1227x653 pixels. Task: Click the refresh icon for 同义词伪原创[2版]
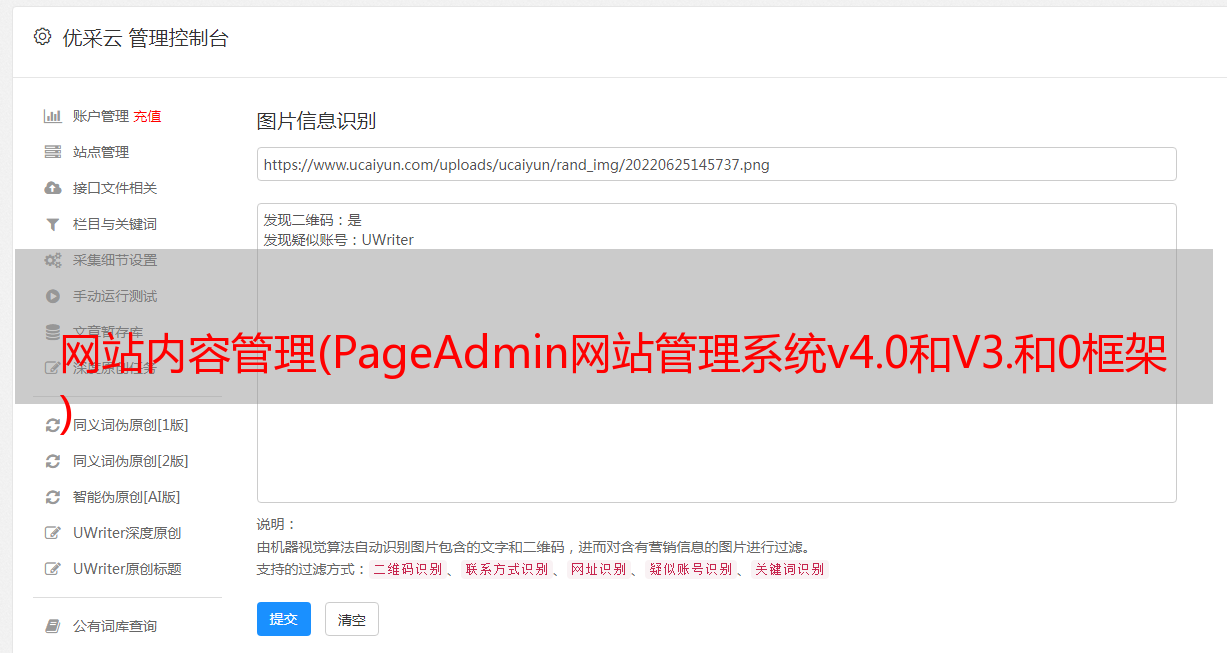coord(53,461)
